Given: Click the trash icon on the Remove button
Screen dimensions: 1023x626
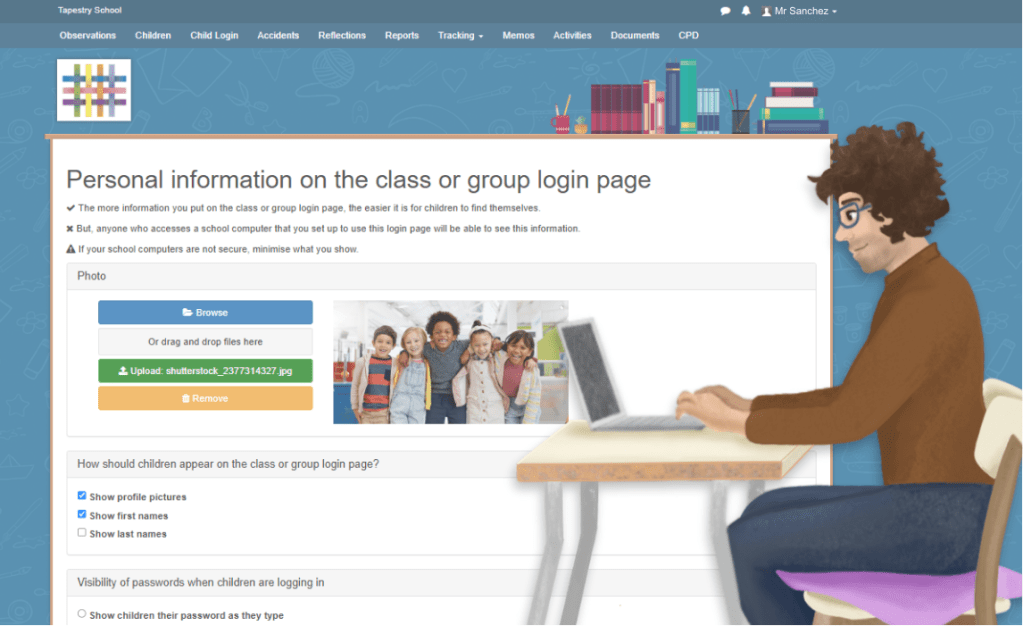Looking at the screenshot, I should pos(186,397).
